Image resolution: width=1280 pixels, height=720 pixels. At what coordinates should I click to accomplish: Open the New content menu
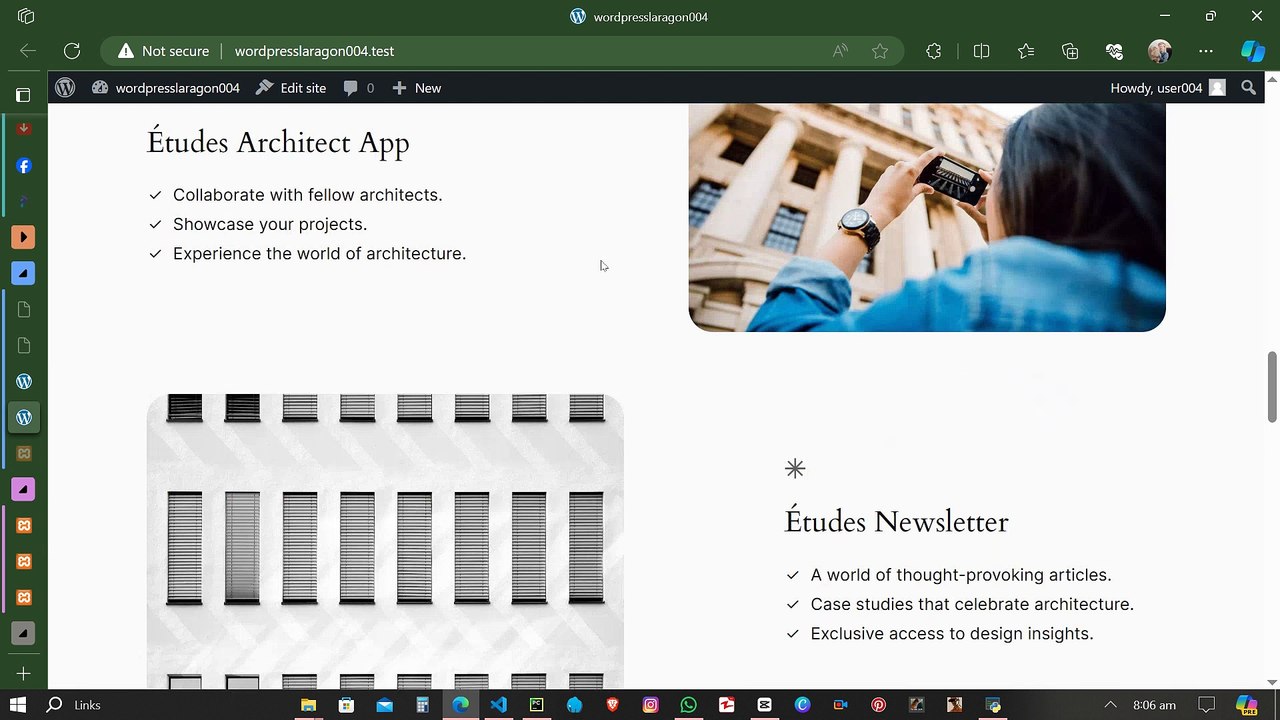pyautogui.click(x=416, y=88)
